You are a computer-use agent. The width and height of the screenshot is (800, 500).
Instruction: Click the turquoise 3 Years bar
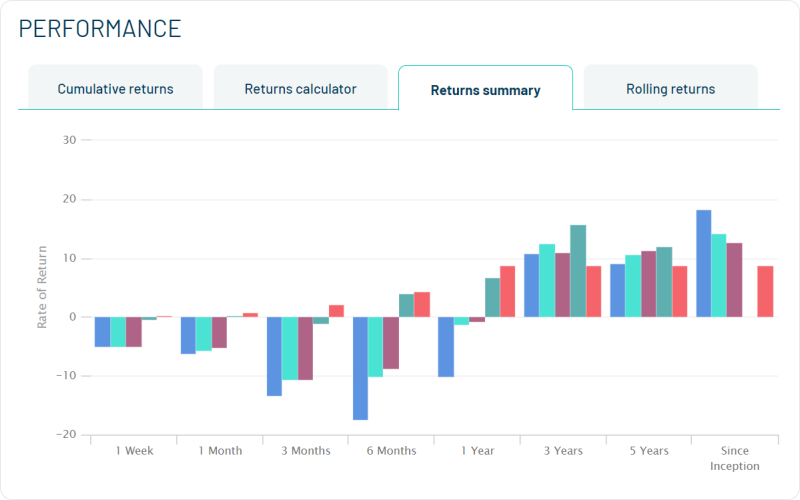point(547,280)
